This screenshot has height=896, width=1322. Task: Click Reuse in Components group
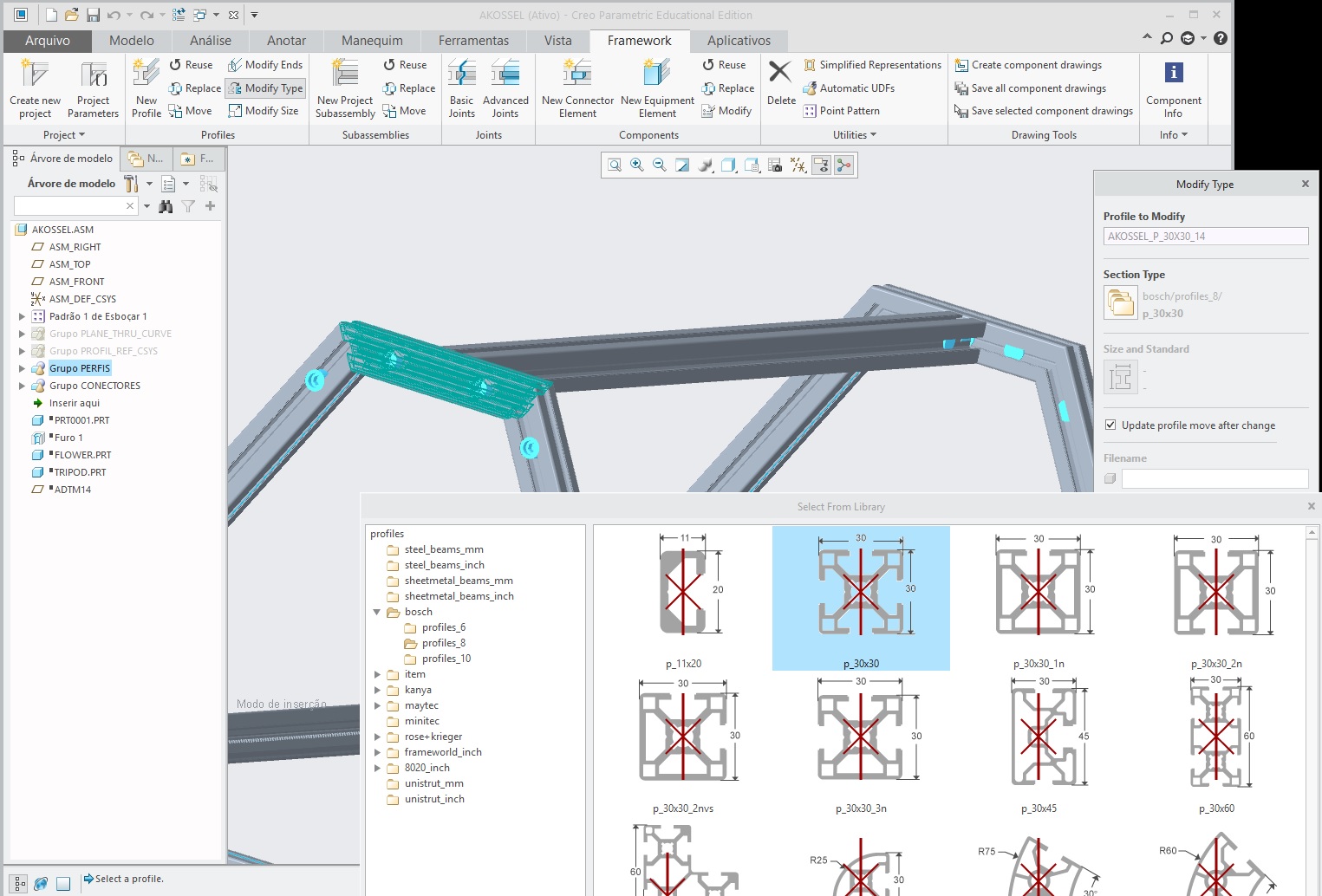click(723, 65)
